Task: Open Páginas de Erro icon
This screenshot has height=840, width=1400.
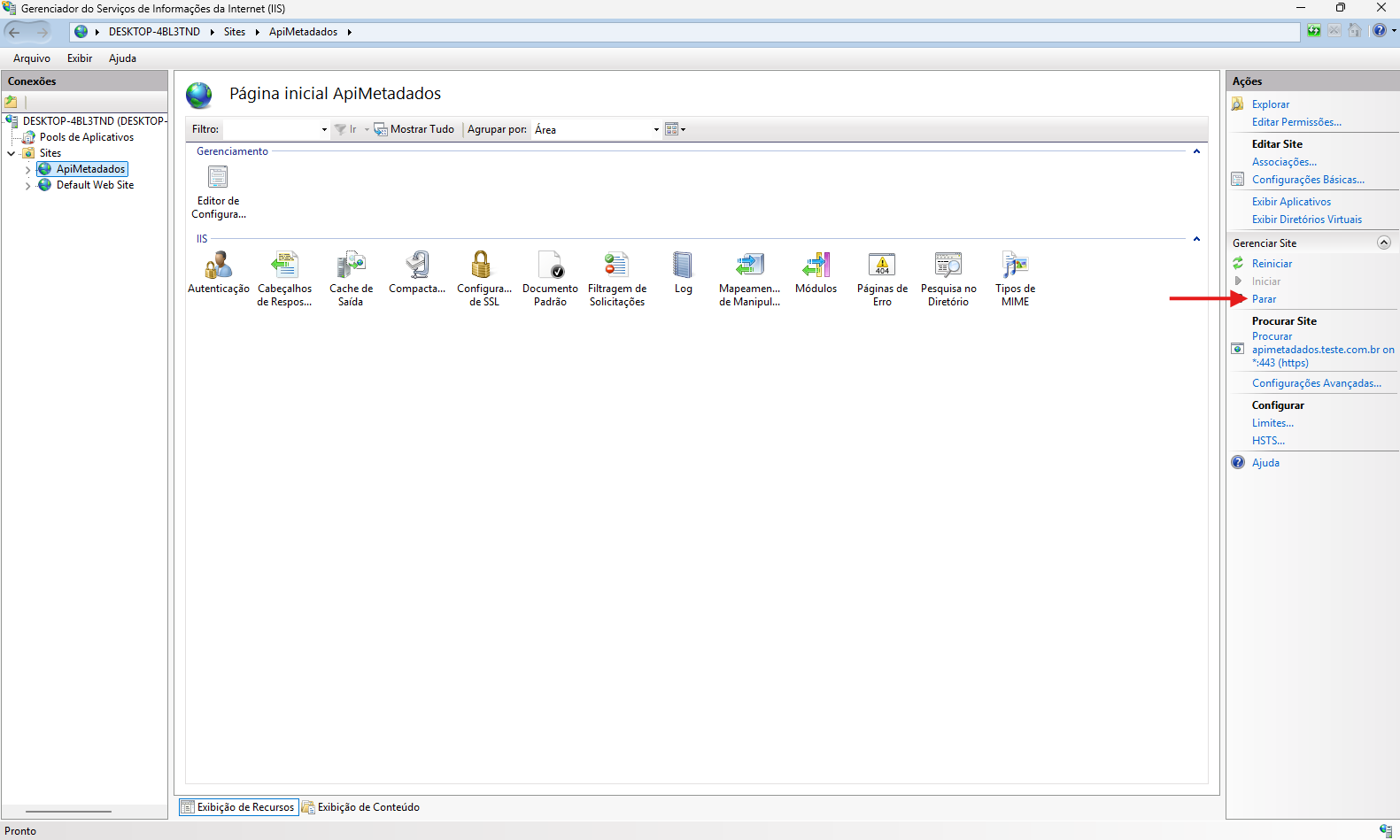Action: point(882,265)
